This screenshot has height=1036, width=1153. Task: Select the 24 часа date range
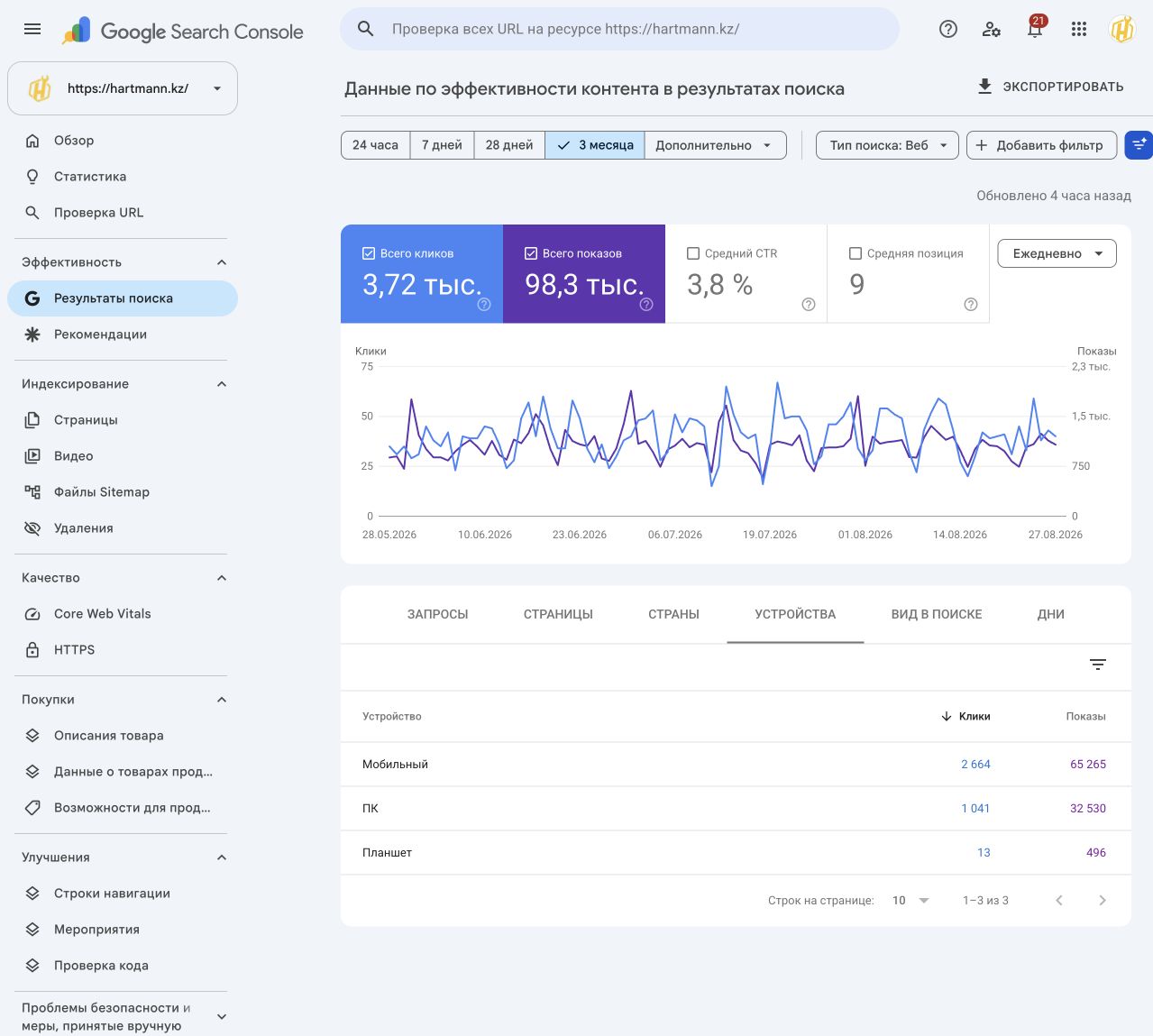point(375,145)
